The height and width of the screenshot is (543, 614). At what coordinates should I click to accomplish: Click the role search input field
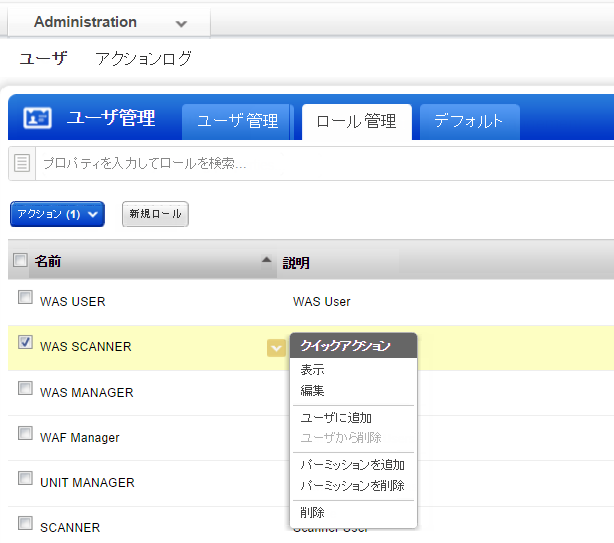click(x=320, y=163)
